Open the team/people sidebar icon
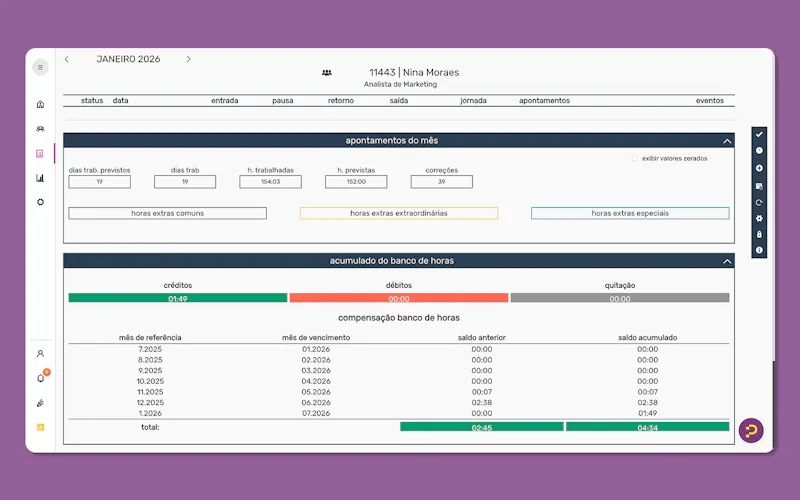800x500 pixels. (x=40, y=129)
